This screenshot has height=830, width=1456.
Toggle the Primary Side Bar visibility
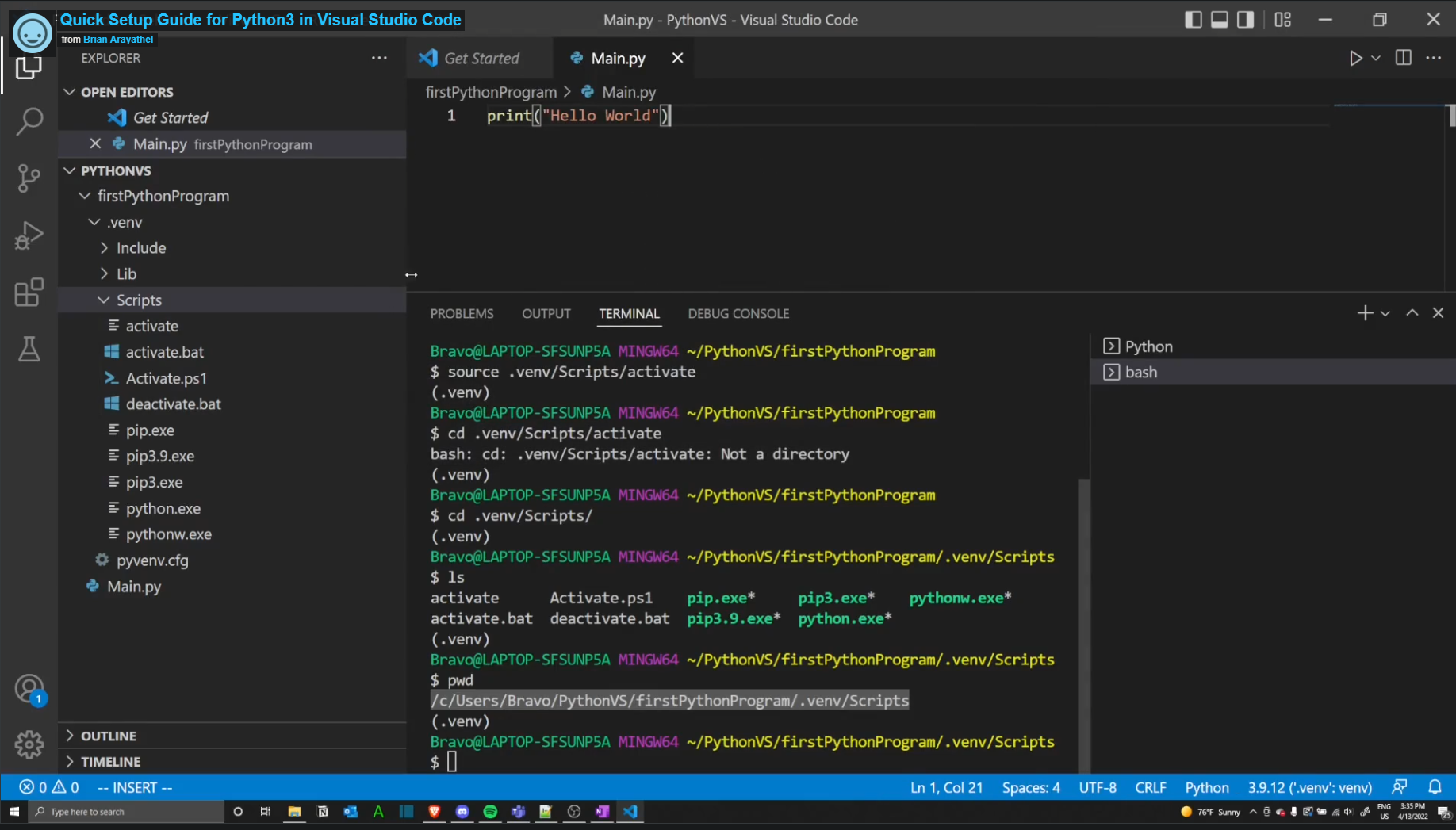point(1193,20)
